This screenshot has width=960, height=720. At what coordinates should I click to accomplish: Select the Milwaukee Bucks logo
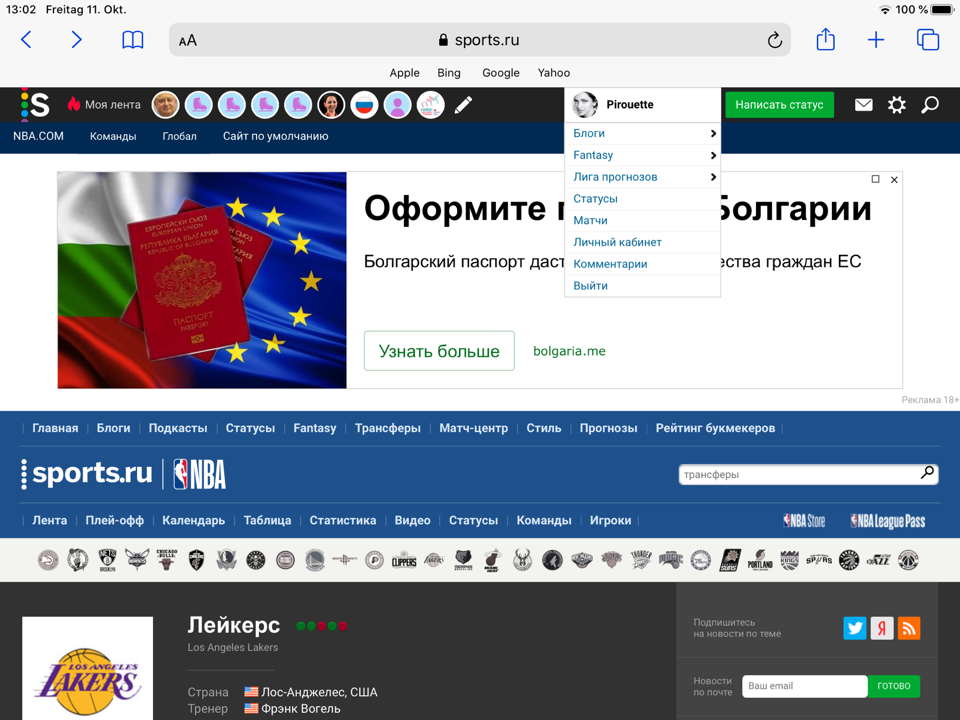522,560
